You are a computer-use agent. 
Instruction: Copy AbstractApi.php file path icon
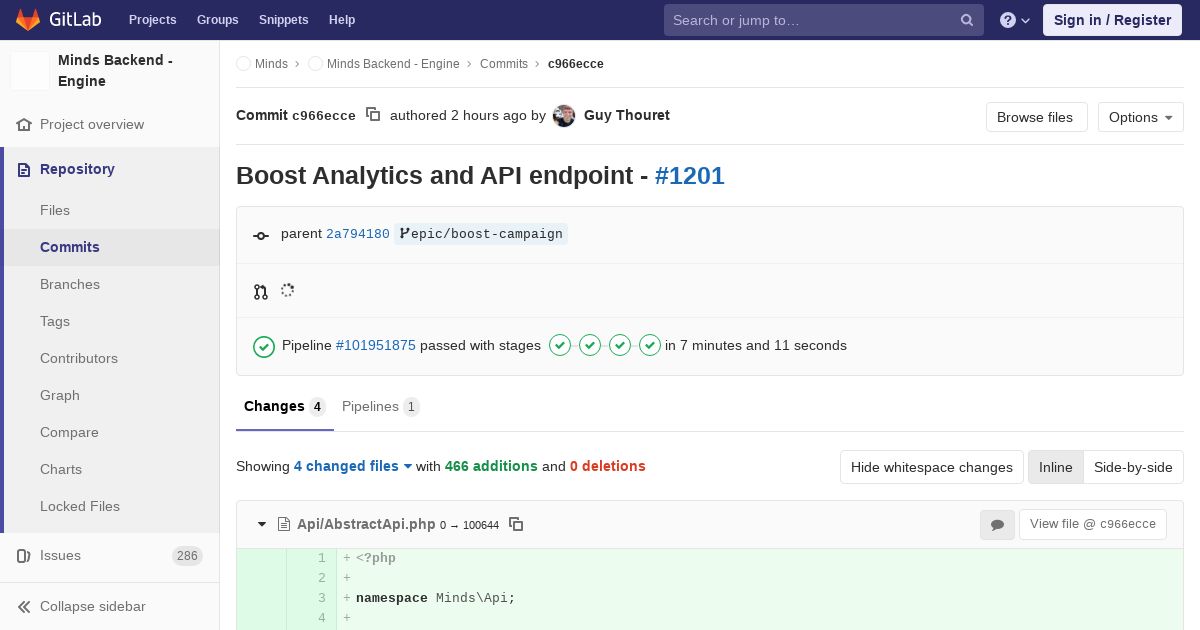pyautogui.click(x=516, y=524)
